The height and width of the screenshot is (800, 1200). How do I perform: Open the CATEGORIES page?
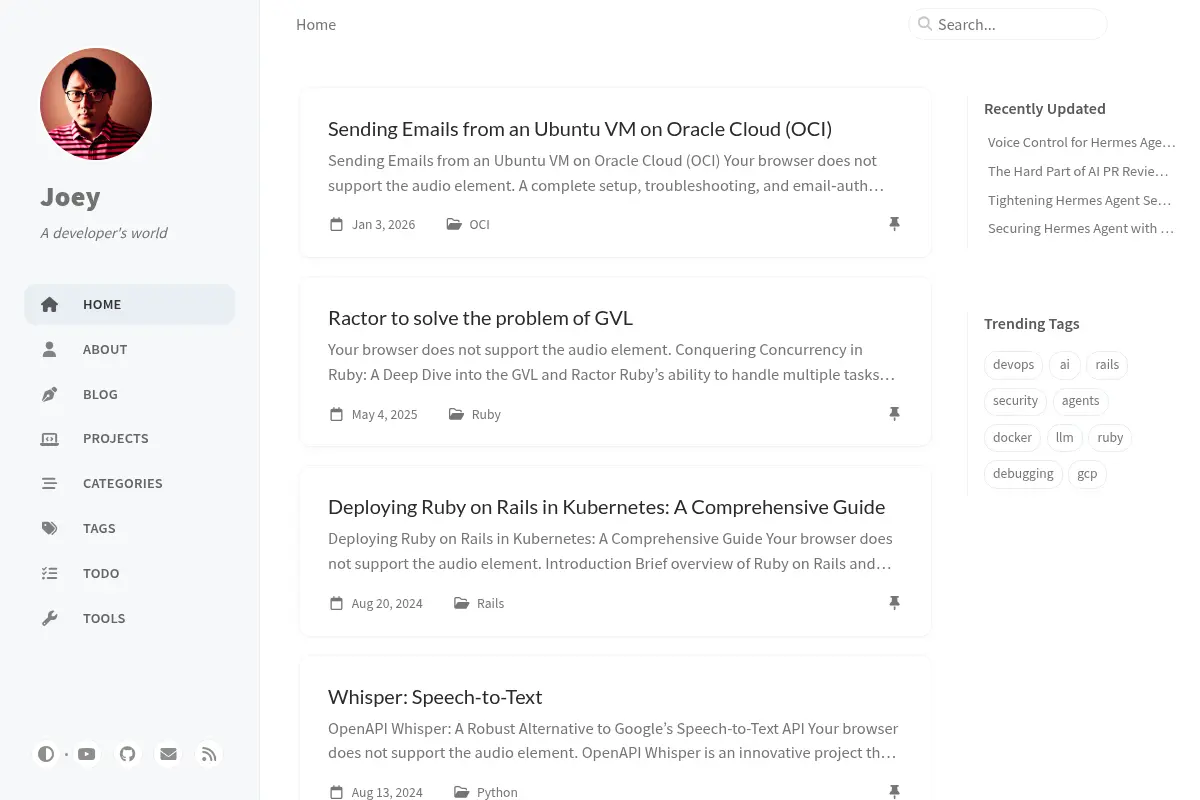pyautogui.click(x=130, y=483)
